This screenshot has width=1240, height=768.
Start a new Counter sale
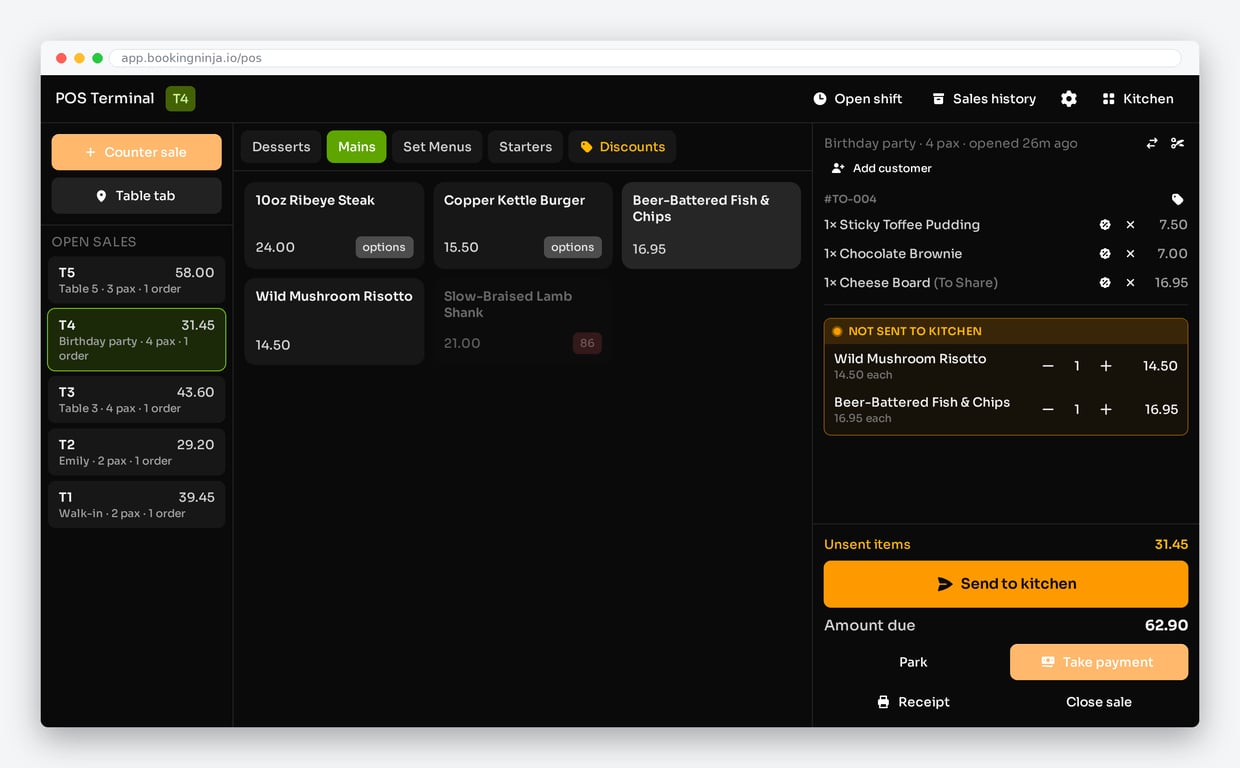pyautogui.click(x=137, y=152)
